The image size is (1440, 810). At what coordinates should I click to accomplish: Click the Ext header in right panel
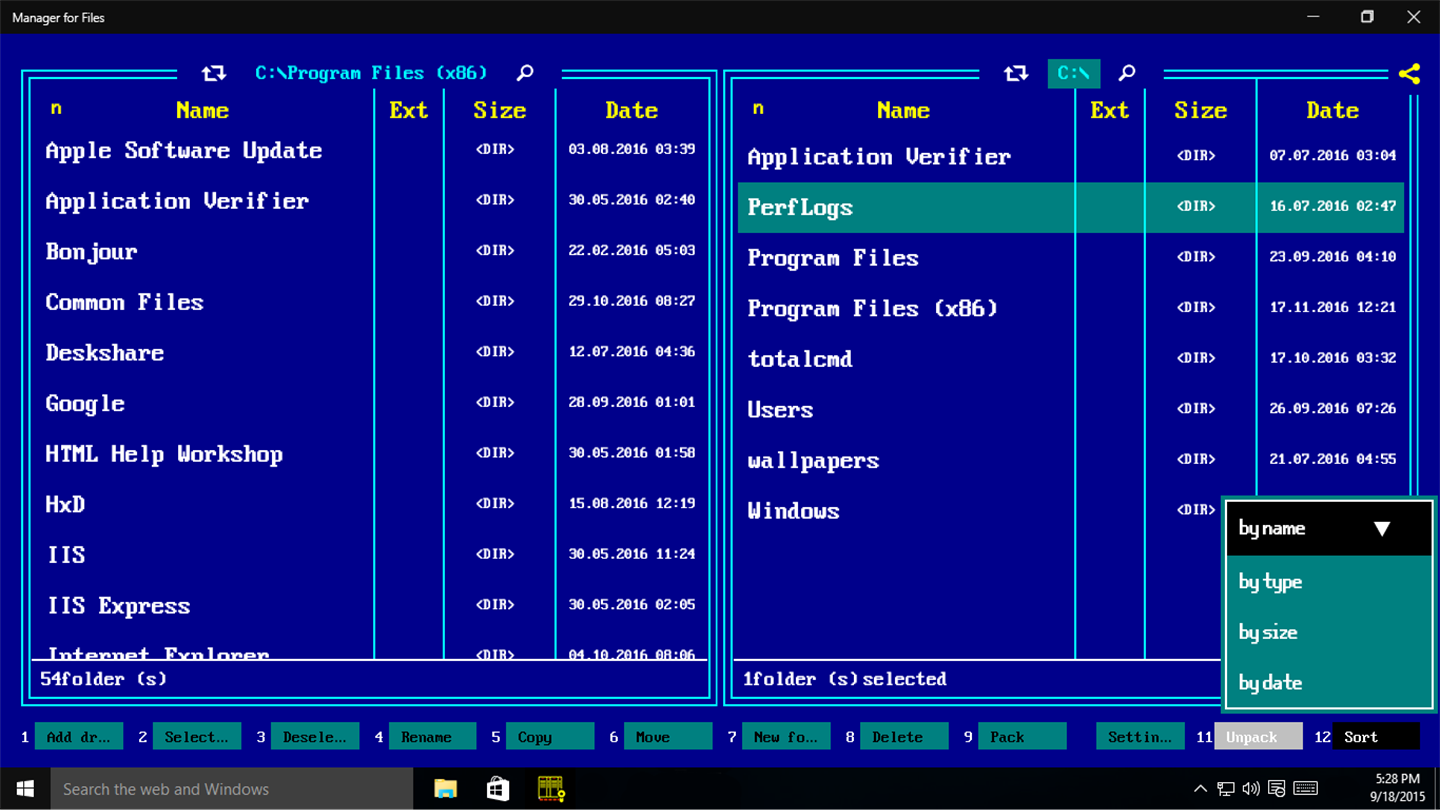(x=1110, y=110)
